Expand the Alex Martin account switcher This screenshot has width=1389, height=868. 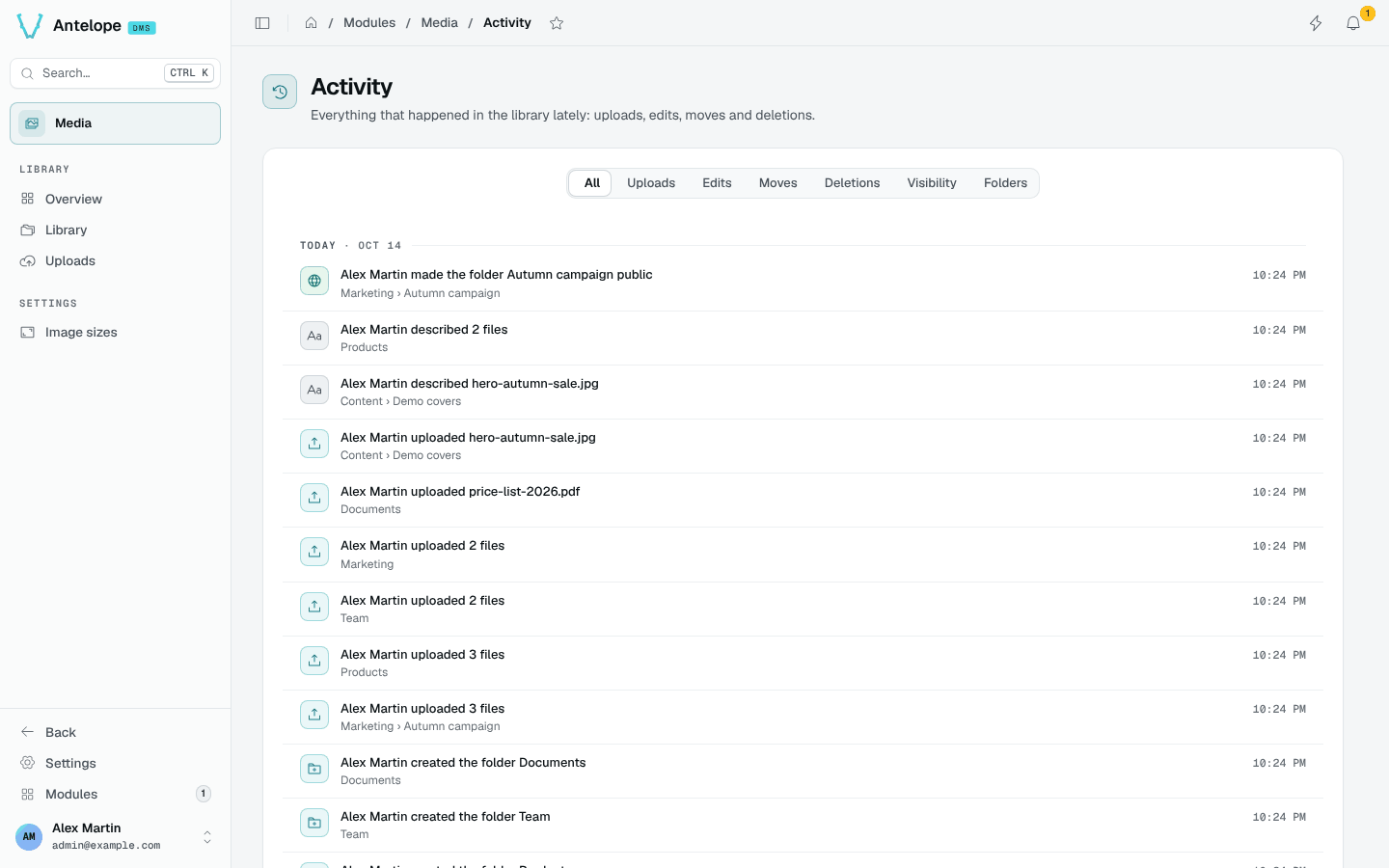click(207, 836)
